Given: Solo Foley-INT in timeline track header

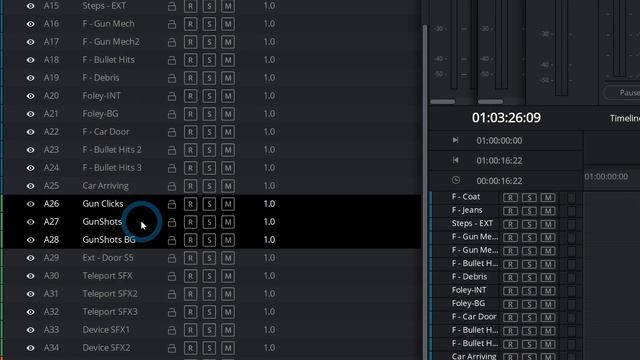Looking at the screenshot, I should [x=529, y=291].
